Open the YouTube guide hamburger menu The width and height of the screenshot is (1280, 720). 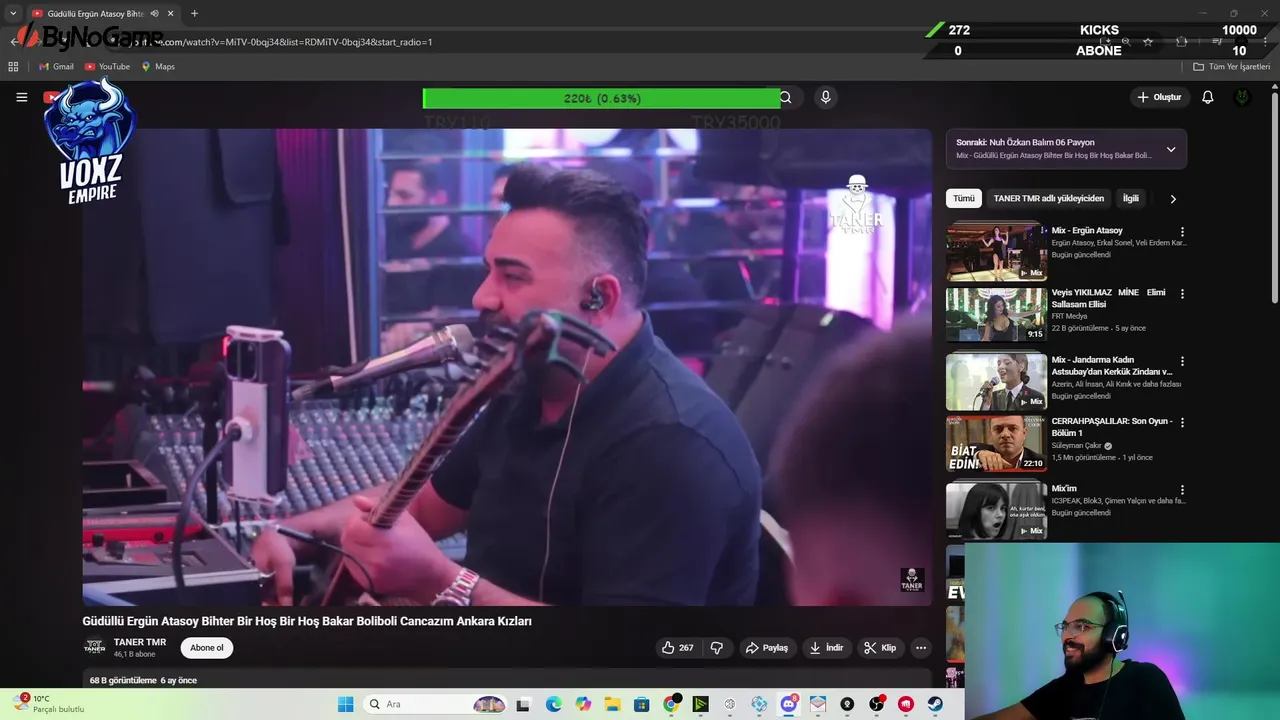[x=21, y=97]
